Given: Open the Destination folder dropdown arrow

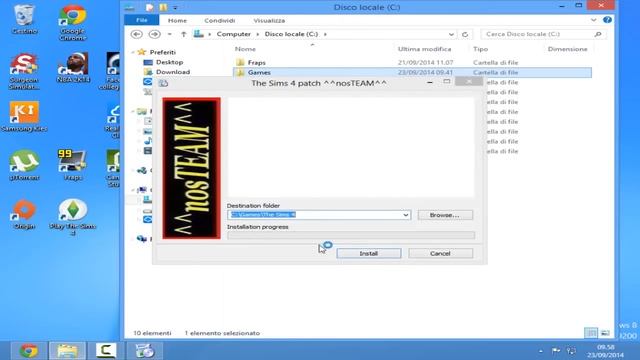Looking at the screenshot, I should [x=406, y=215].
